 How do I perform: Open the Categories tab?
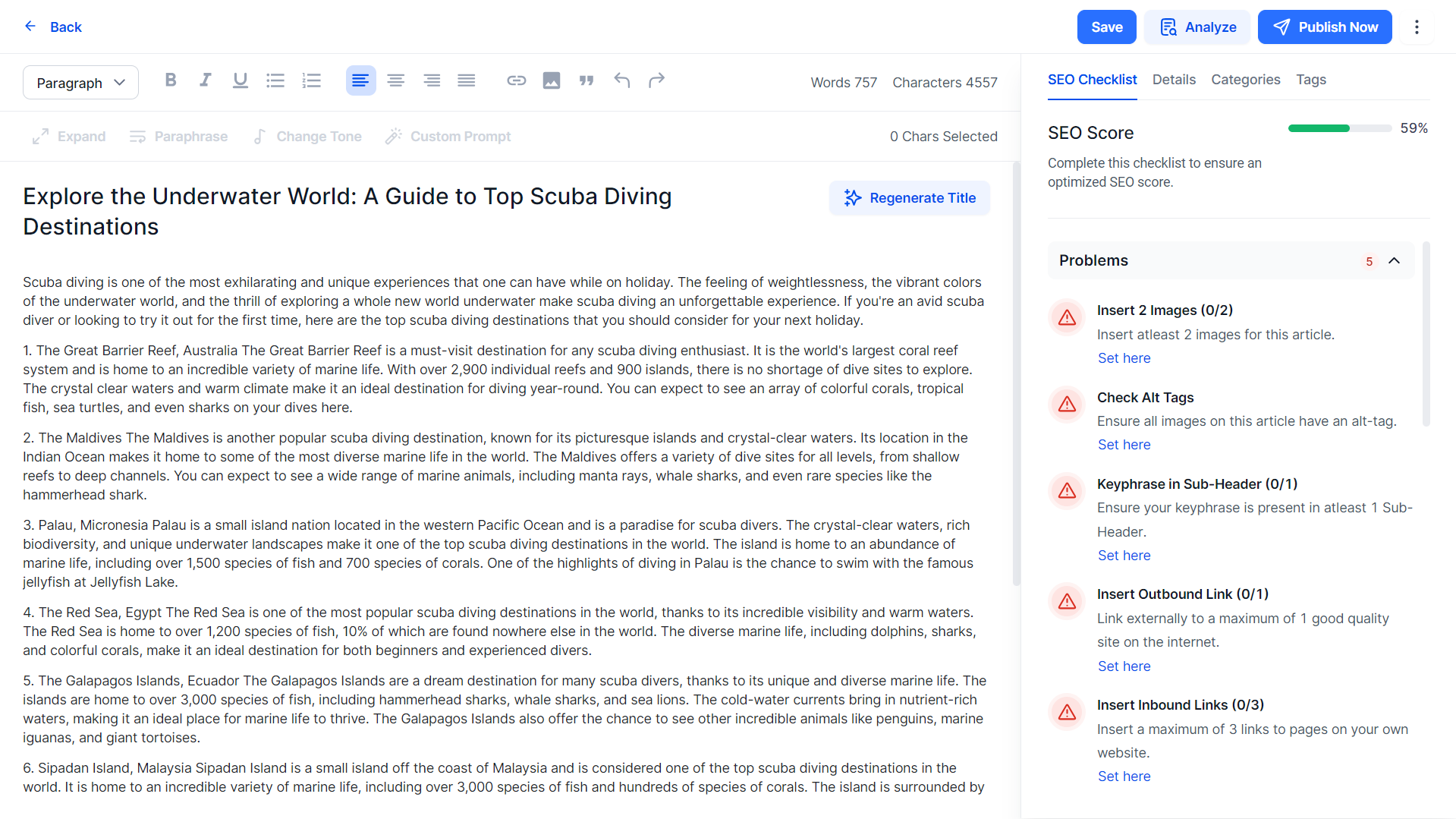(x=1245, y=80)
